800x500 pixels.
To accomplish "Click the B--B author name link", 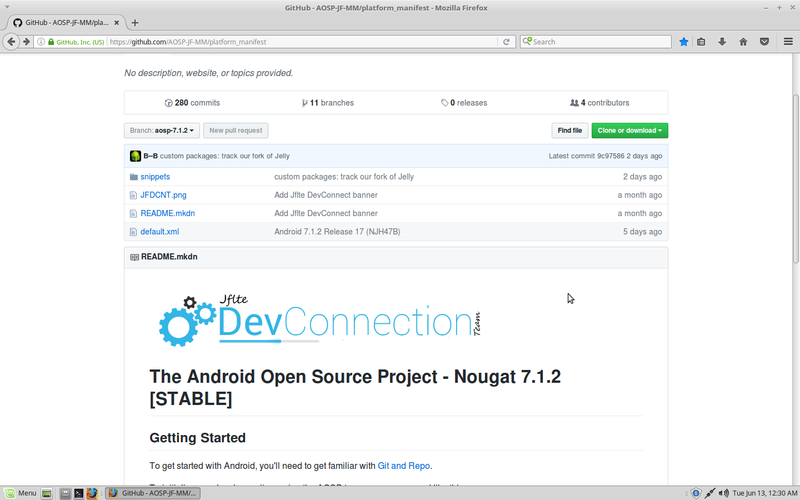I will coord(151,156).
